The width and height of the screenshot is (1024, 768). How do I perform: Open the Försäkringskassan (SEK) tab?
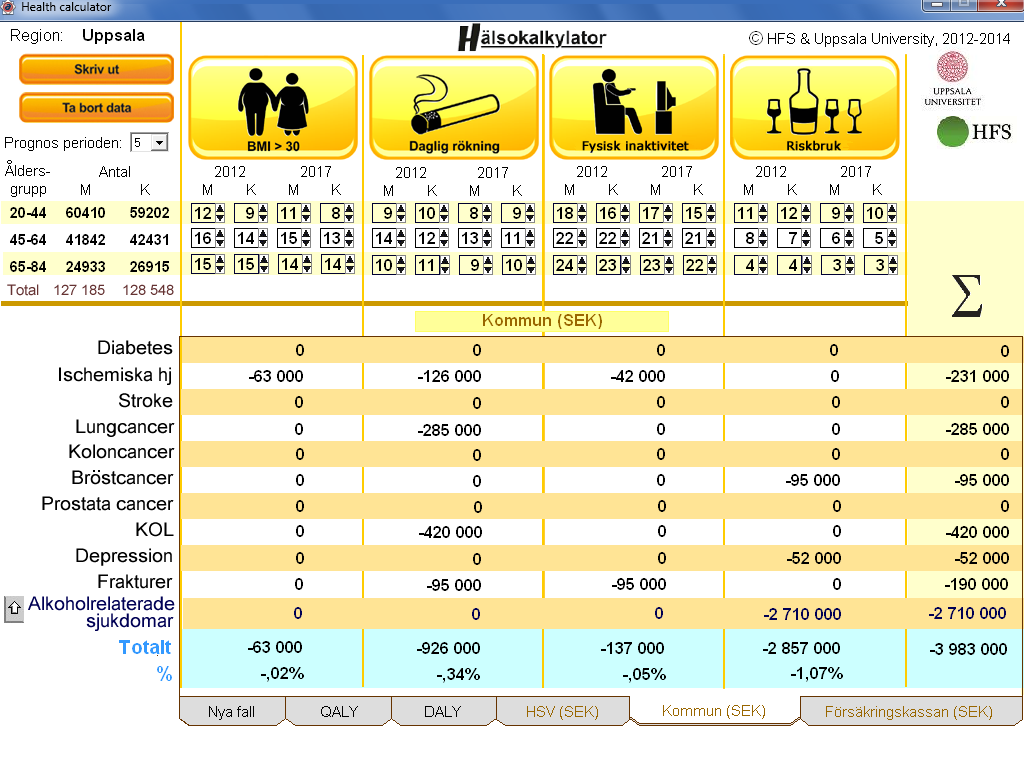908,711
